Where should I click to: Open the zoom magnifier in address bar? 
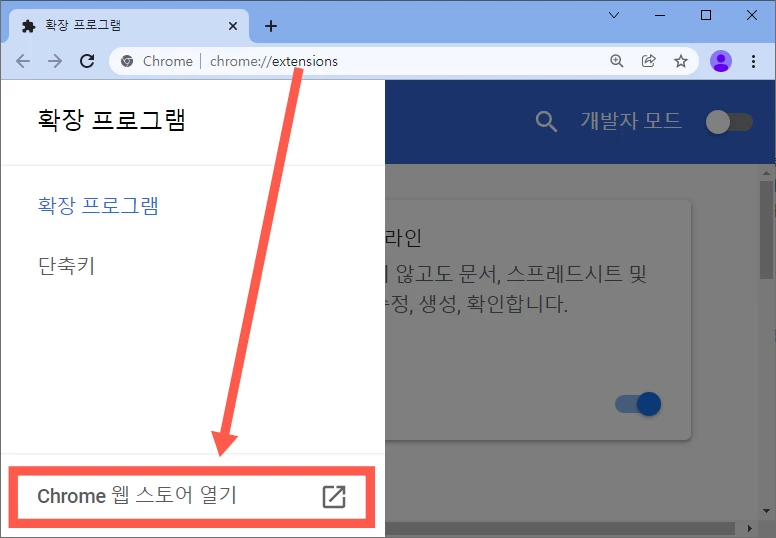[616, 61]
